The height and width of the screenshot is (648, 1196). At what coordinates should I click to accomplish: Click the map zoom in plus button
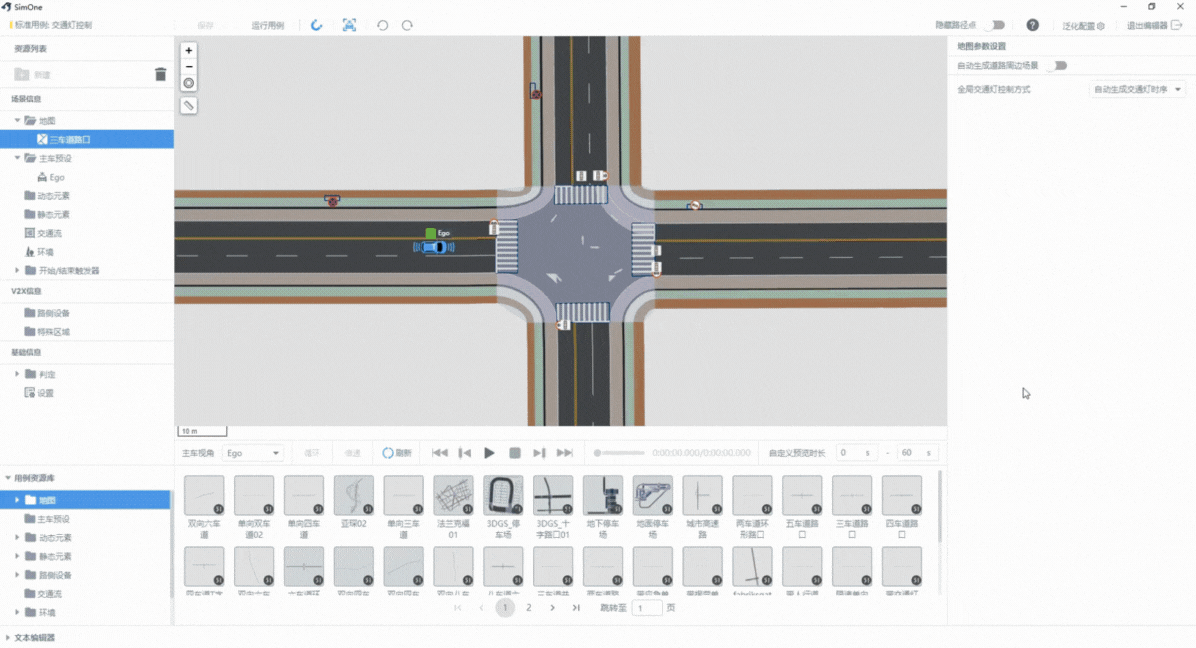[x=189, y=51]
